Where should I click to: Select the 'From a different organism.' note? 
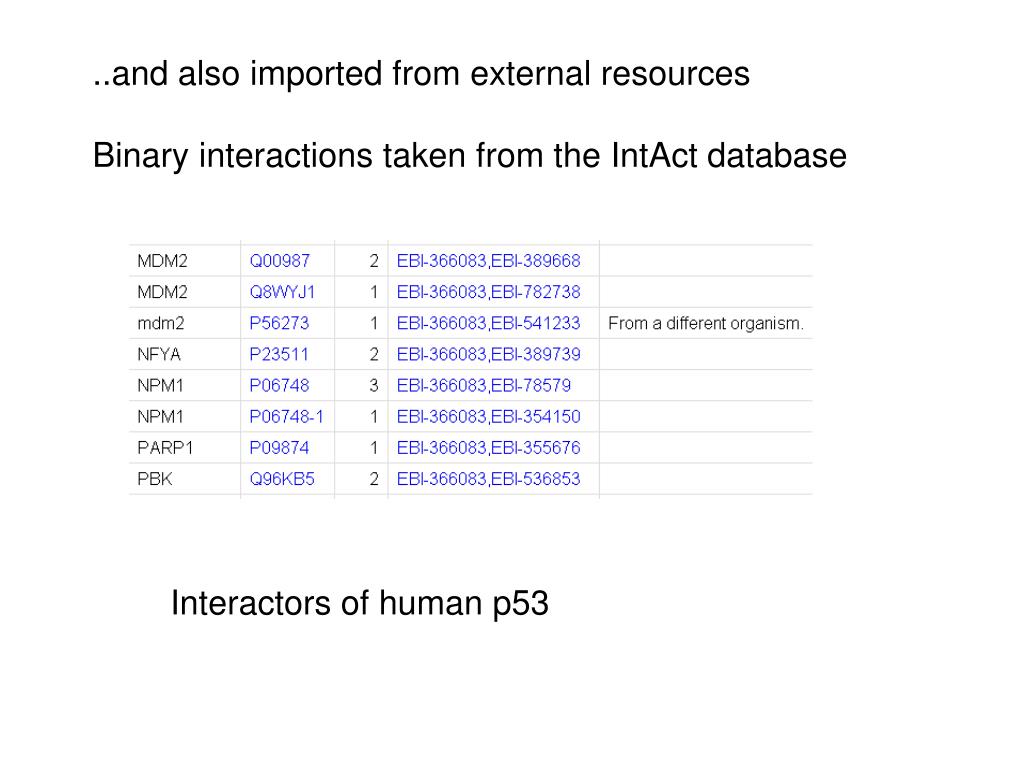[706, 323]
